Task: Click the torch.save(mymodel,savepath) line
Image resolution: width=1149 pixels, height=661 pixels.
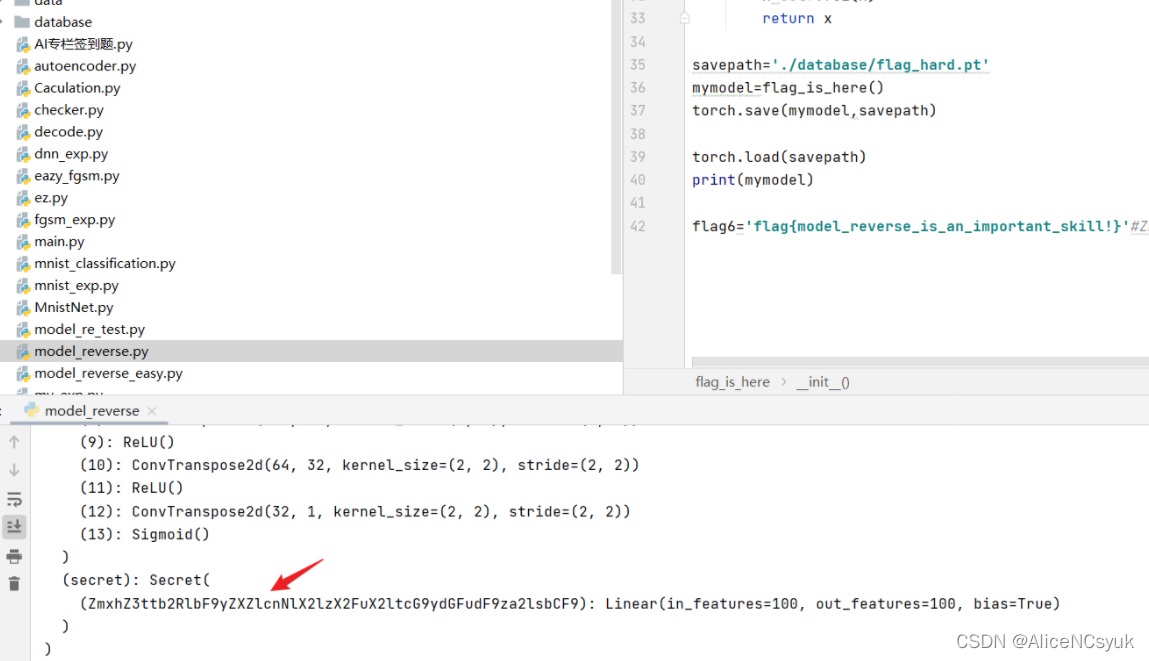Action: [814, 111]
